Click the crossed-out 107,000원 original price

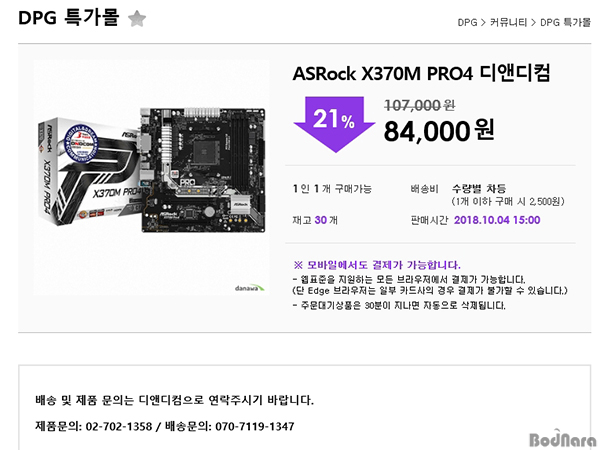(419, 105)
